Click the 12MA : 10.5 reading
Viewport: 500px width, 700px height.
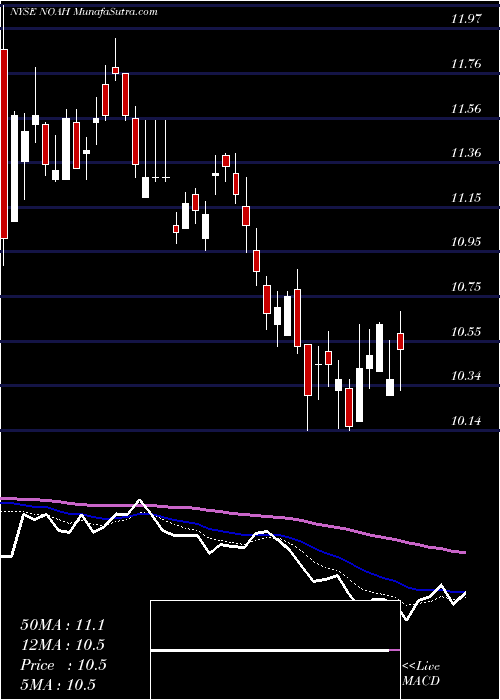[62, 645]
